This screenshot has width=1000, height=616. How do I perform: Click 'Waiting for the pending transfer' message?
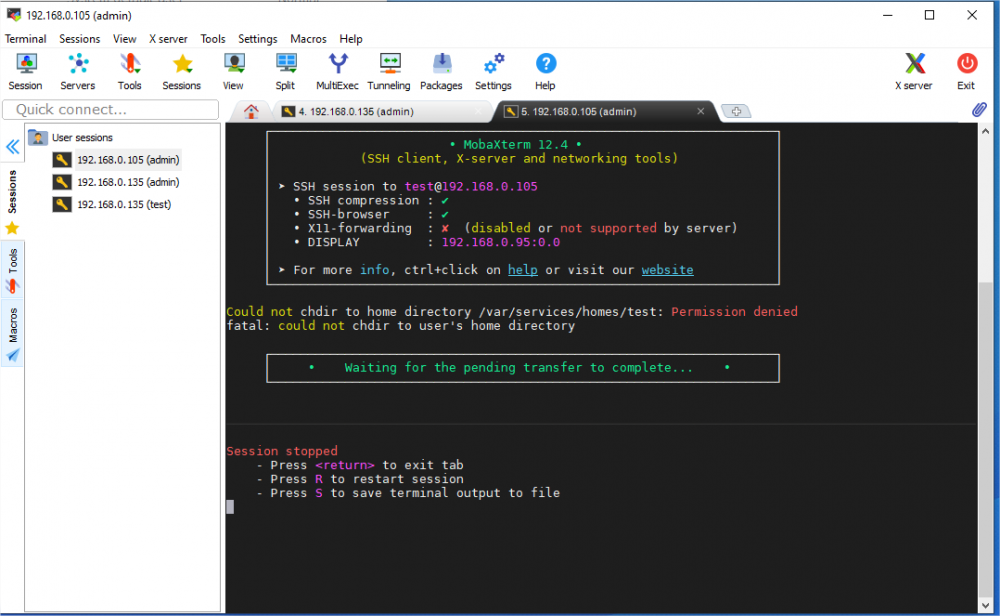(x=518, y=368)
